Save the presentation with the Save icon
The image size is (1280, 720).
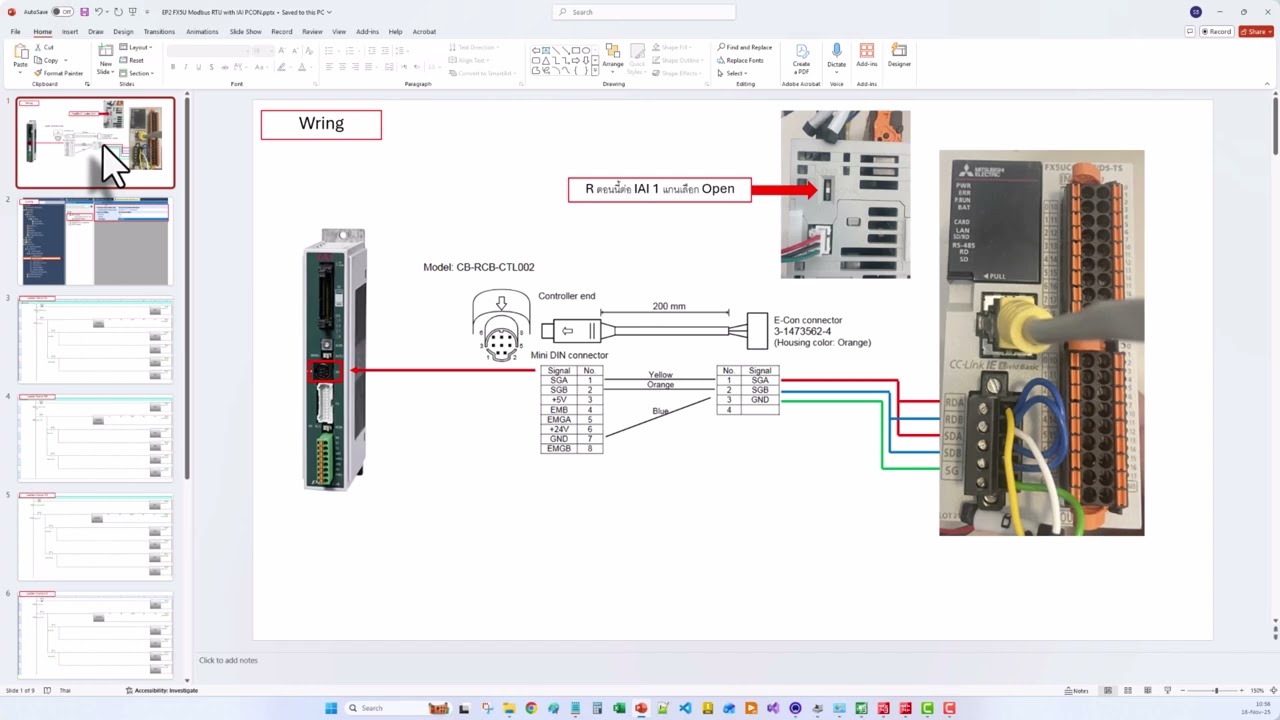(84, 12)
